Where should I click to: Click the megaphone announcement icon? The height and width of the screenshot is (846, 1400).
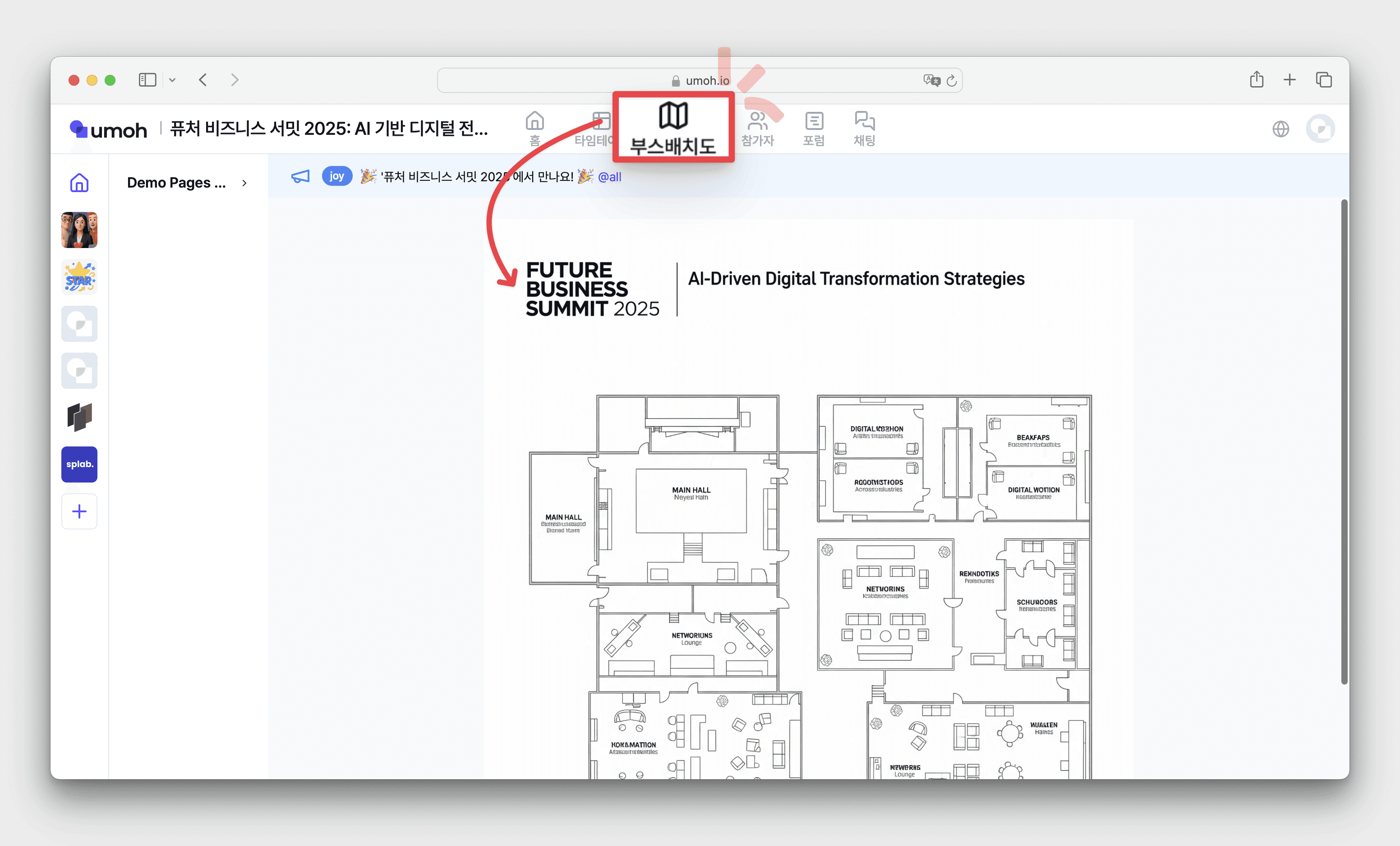(x=300, y=177)
